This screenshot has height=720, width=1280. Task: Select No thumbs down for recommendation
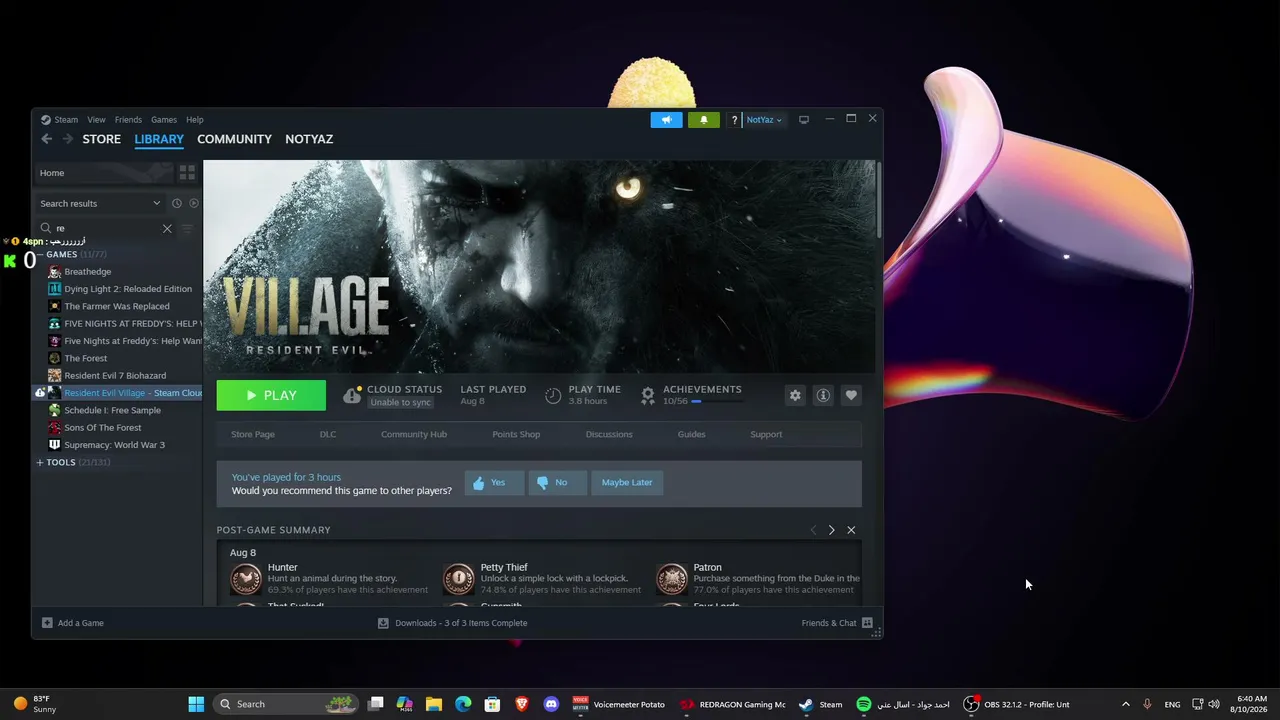558,482
